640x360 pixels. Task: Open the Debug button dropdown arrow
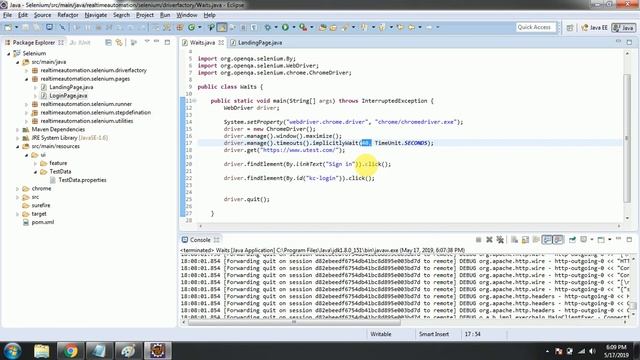(x=276, y=27)
